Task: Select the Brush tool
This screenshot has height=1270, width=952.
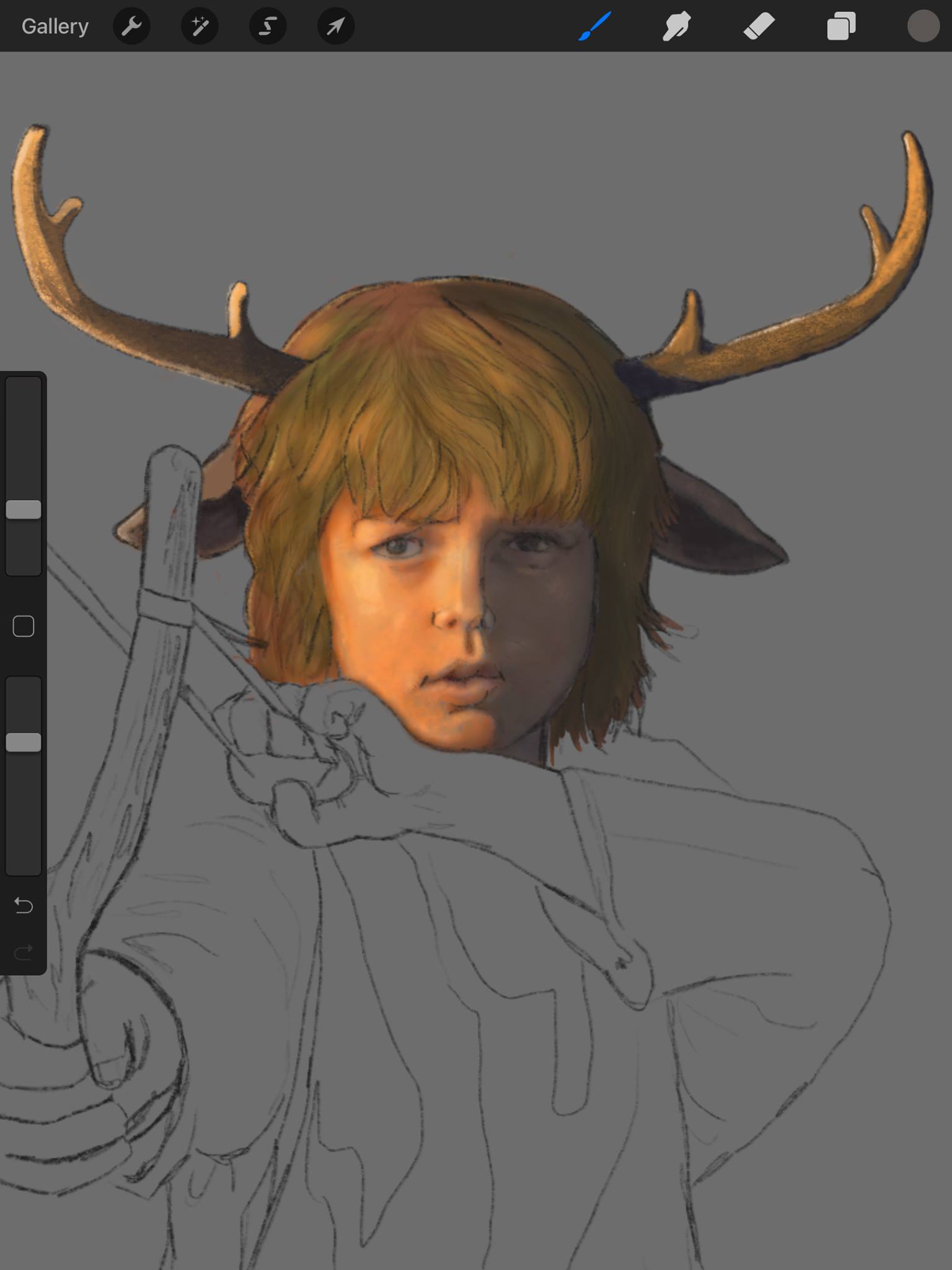Action: pos(595,26)
